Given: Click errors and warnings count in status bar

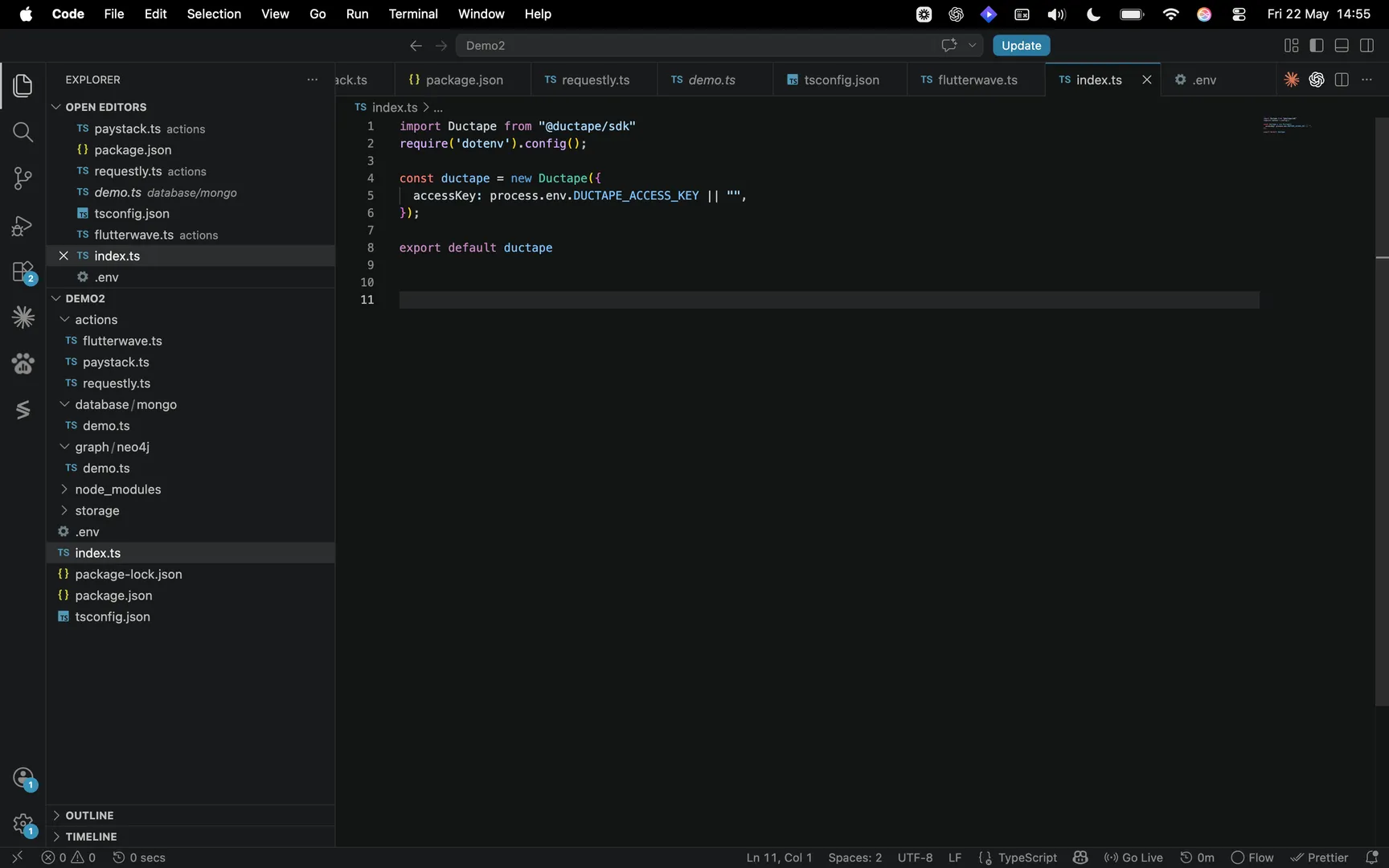Looking at the screenshot, I should click(69, 858).
